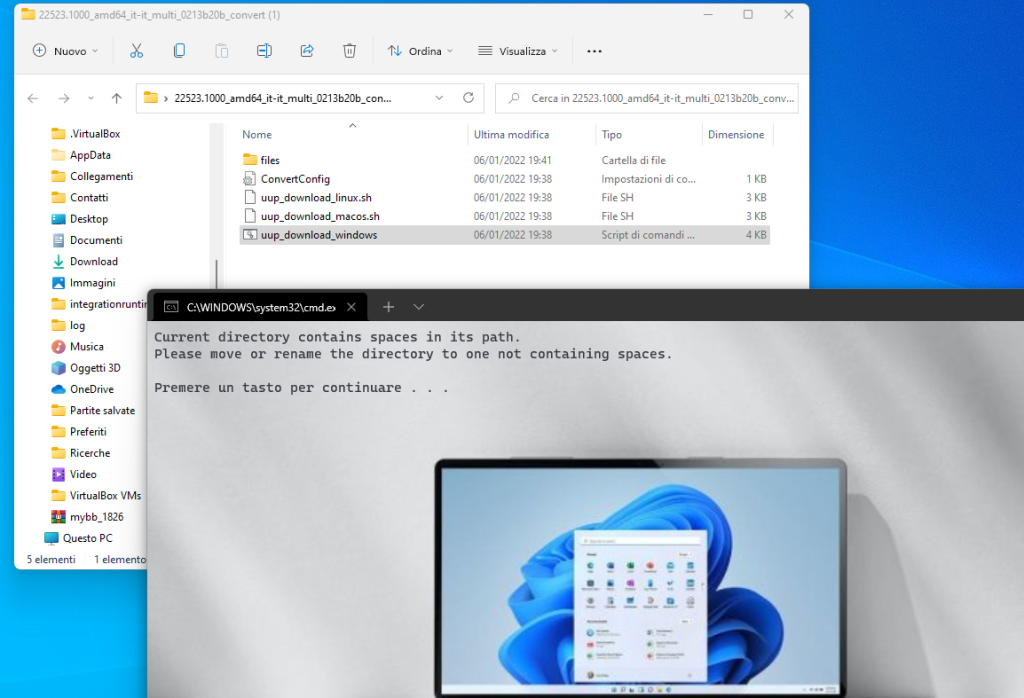The width and height of the screenshot is (1024, 698).
Task: Select the uup_download_windows script file
Action: pyautogui.click(x=318, y=235)
